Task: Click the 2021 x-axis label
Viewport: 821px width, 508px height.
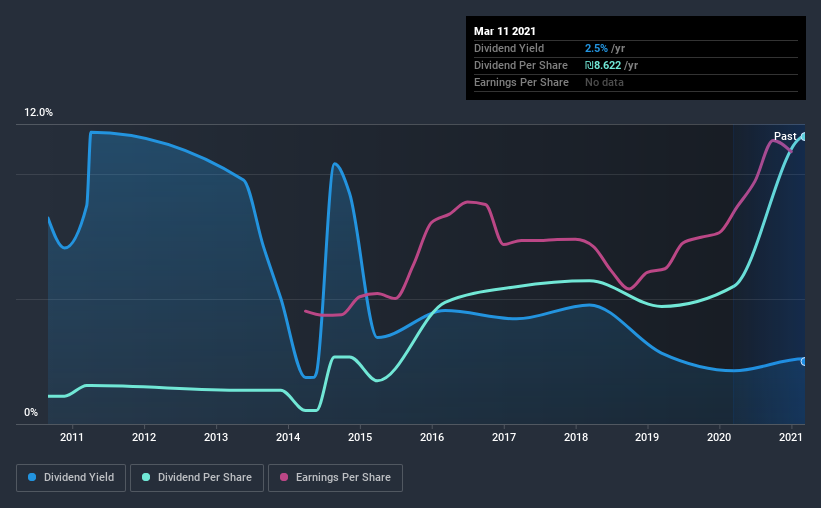Action: click(791, 437)
